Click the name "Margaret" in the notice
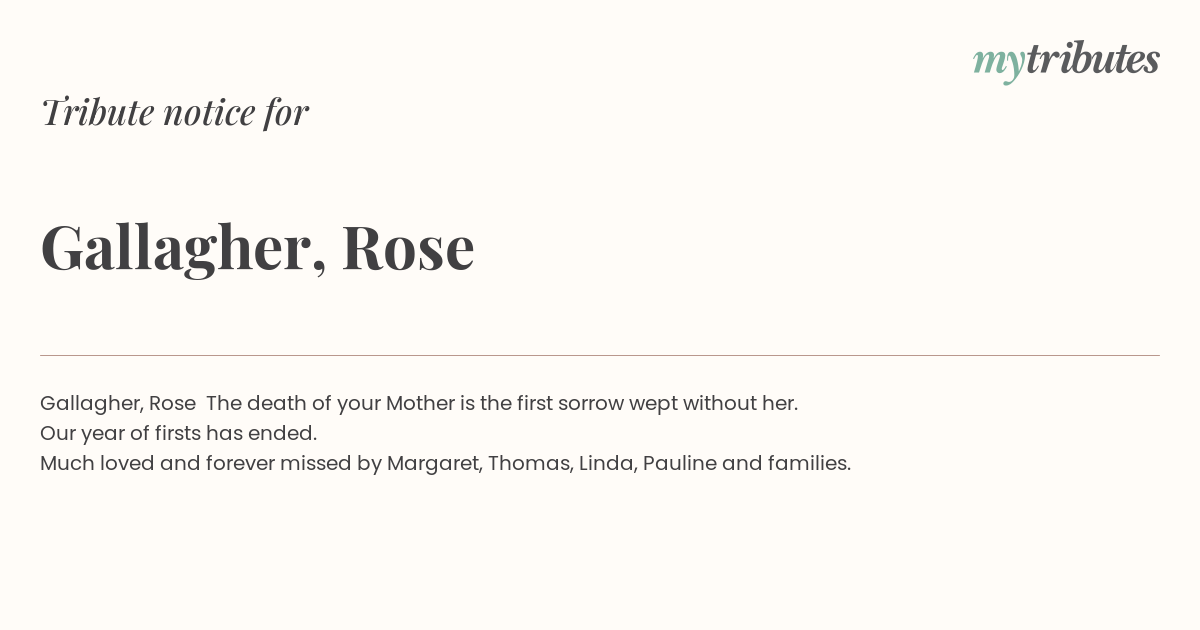1200x630 pixels. 434,464
